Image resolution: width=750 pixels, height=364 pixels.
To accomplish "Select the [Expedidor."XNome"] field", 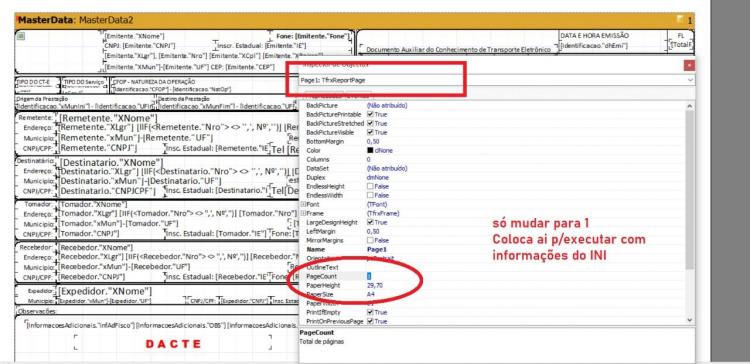I will 106,291.
